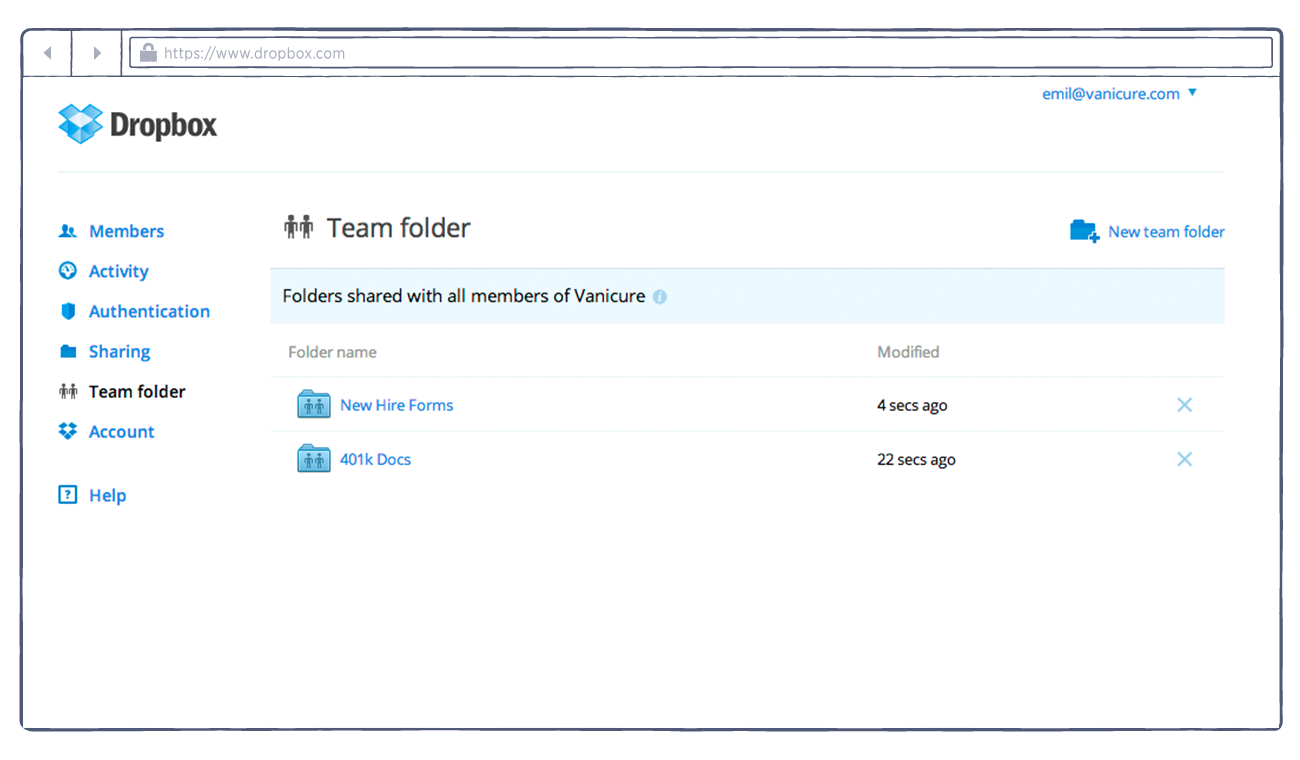Viewport: 1300px width, 760px height.
Task: Click the New team folder plus icon
Action: coord(1084,231)
